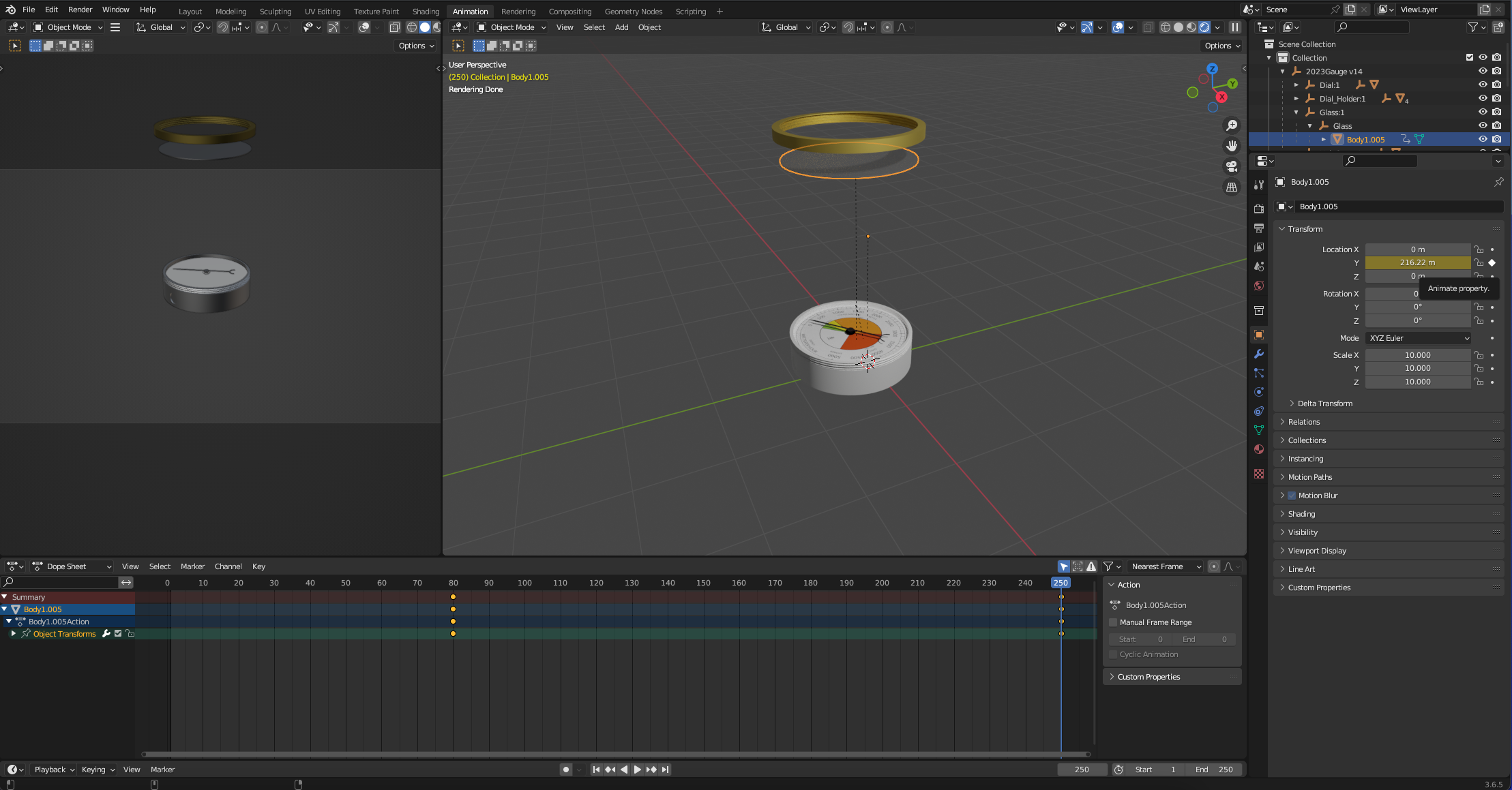1512x790 pixels.
Task: Toggle camera view in the viewport
Action: tap(1232, 166)
